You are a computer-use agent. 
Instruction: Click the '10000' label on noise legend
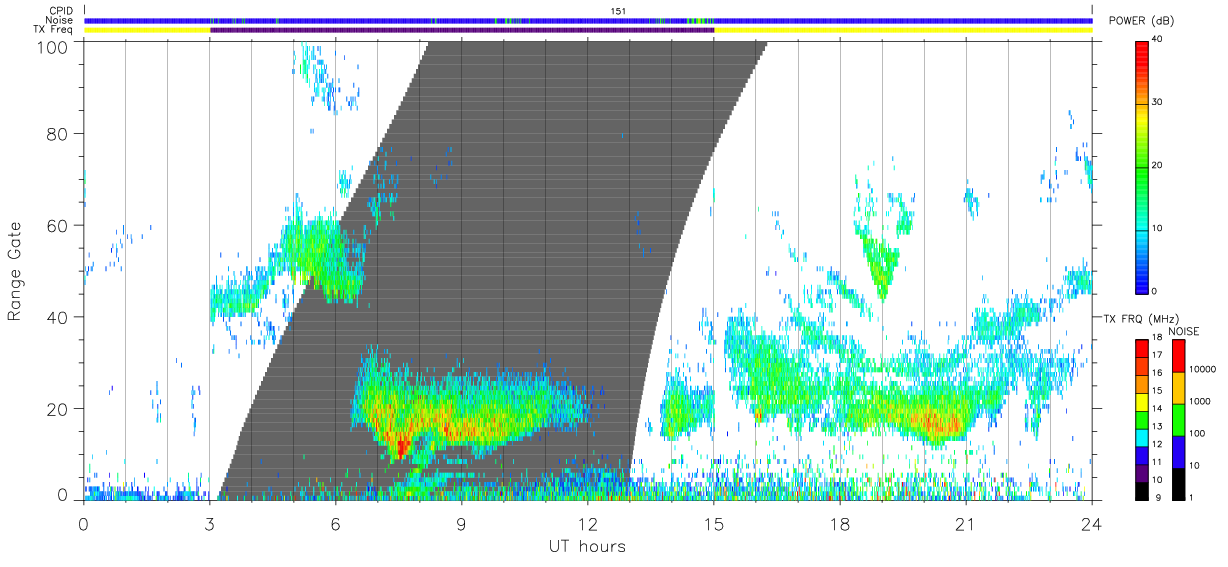click(x=1202, y=370)
